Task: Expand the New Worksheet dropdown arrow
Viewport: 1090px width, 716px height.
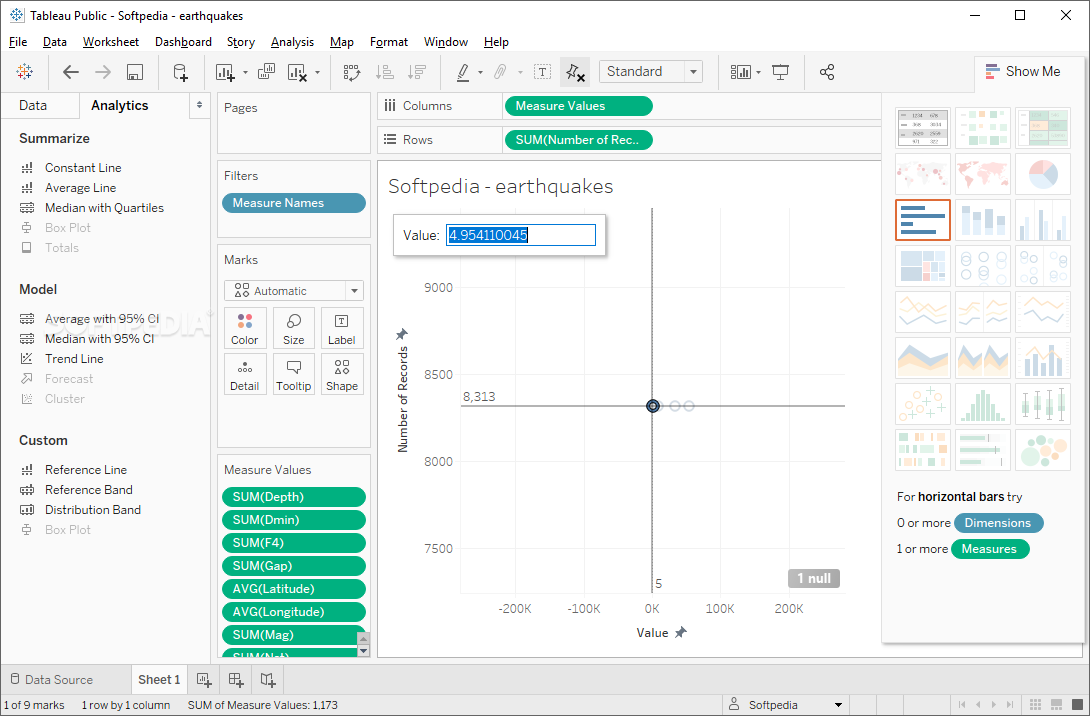Action: coord(245,72)
